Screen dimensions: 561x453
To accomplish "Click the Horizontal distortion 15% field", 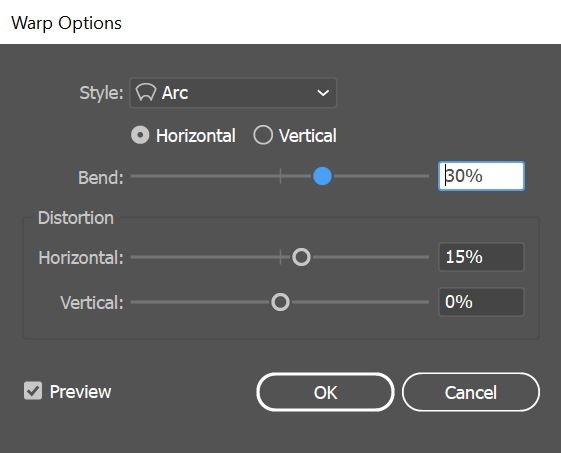I will click(481, 257).
